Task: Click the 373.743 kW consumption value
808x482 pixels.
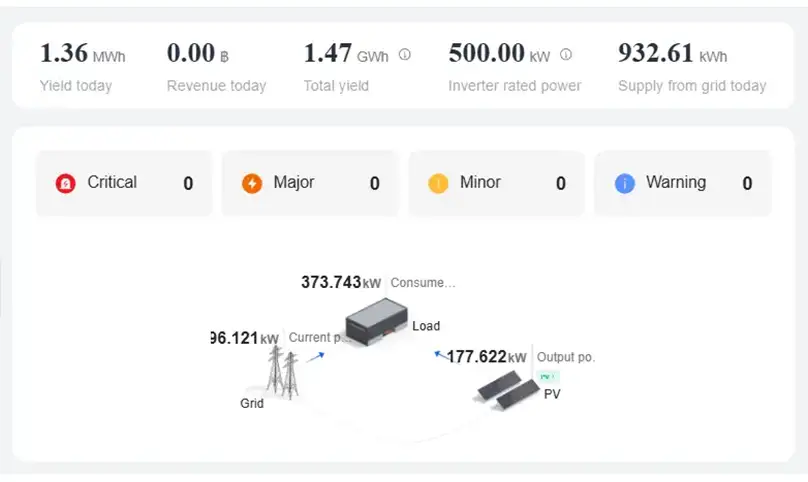Action: point(341,282)
